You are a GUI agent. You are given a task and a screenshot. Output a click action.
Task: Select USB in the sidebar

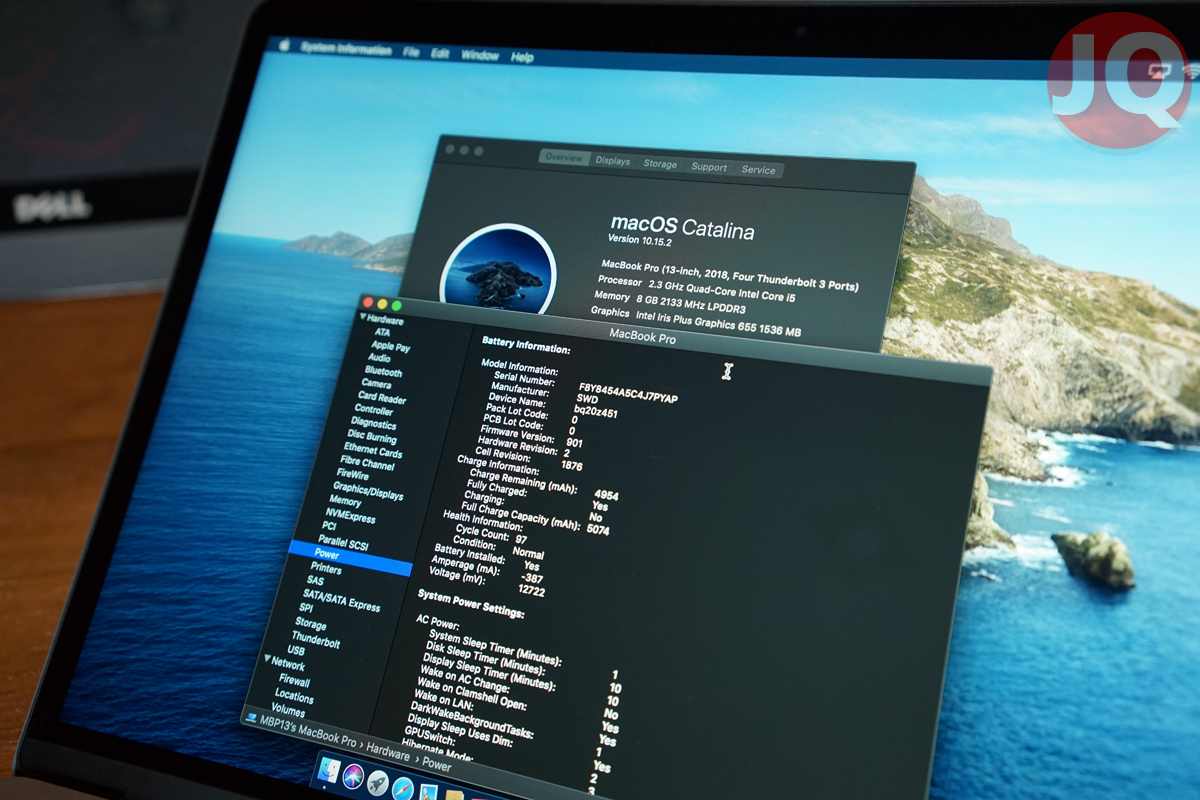[296, 651]
